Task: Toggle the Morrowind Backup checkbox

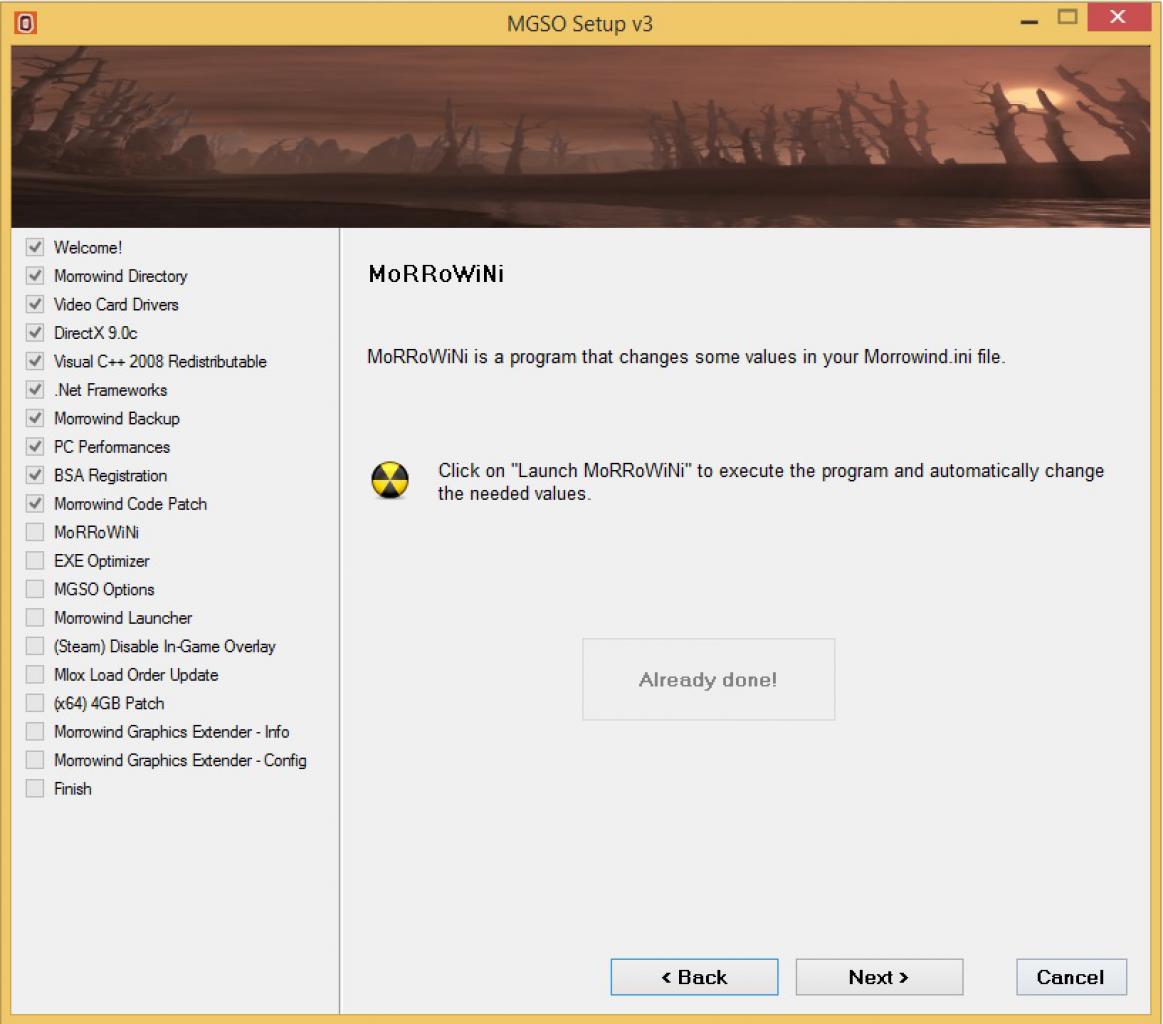Action: (x=35, y=418)
